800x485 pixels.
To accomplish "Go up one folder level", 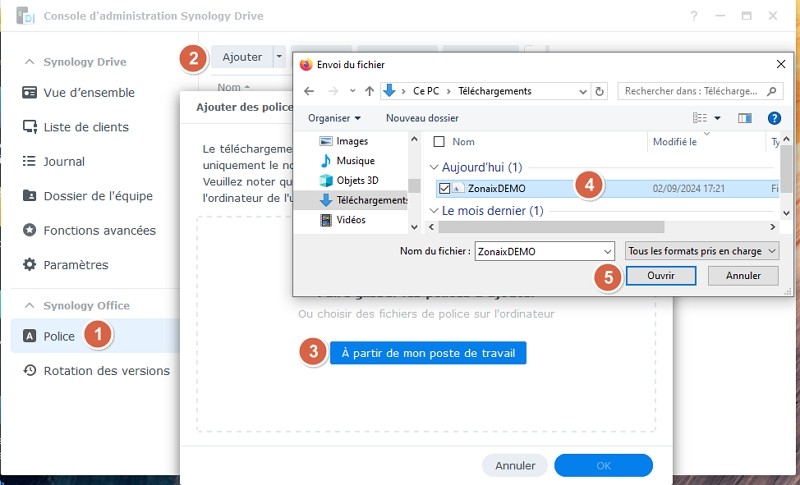I will (x=370, y=91).
